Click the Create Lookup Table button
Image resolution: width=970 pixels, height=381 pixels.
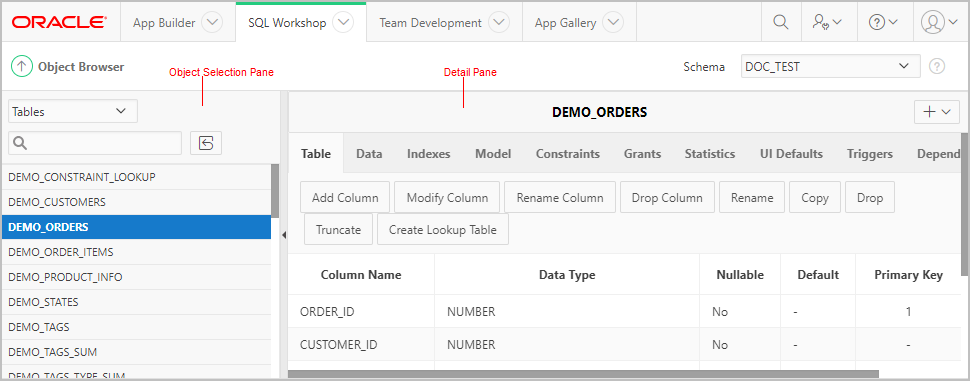tap(442, 229)
